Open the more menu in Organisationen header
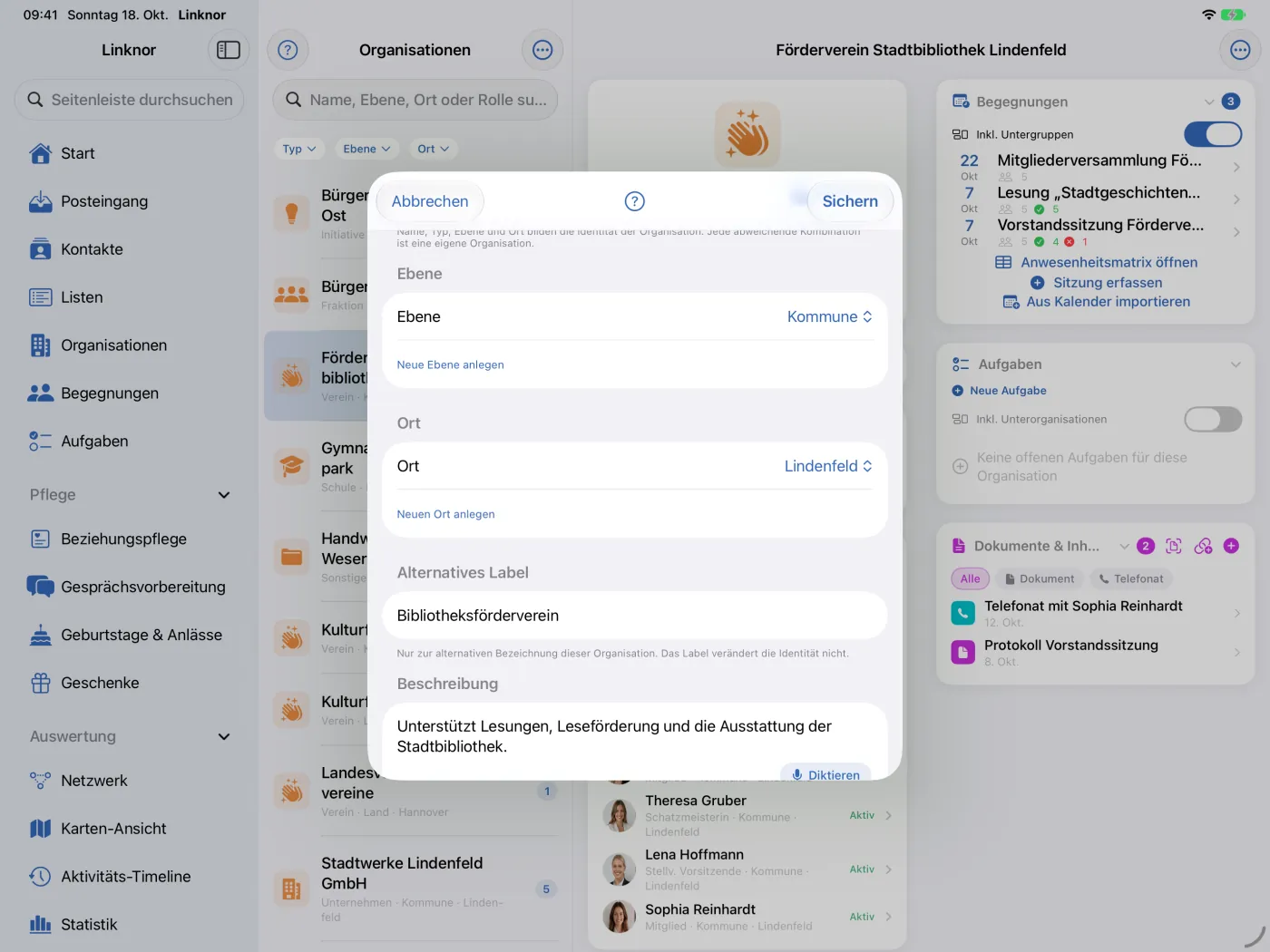 point(542,50)
